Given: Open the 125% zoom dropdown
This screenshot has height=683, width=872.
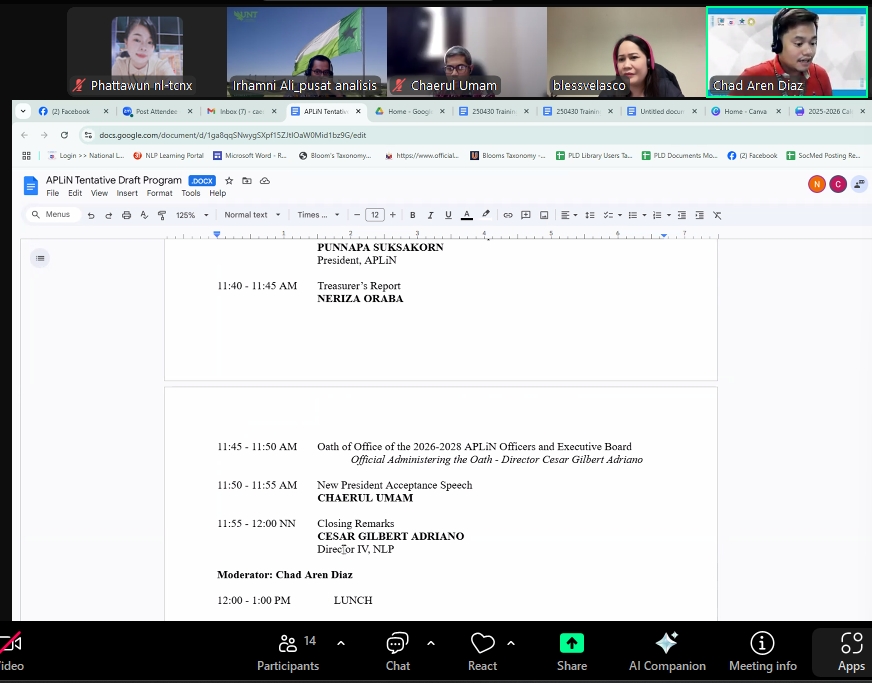Looking at the screenshot, I should click(192, 215).
